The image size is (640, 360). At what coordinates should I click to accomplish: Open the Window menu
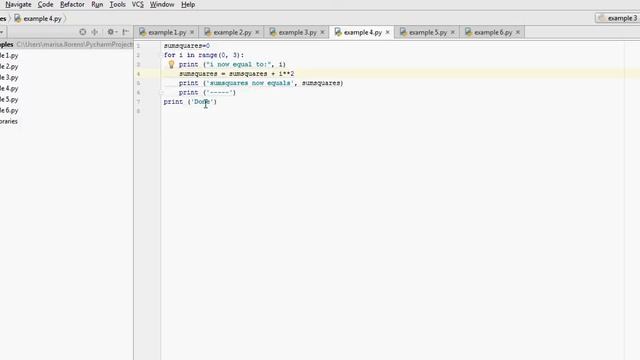pos(162,4)
